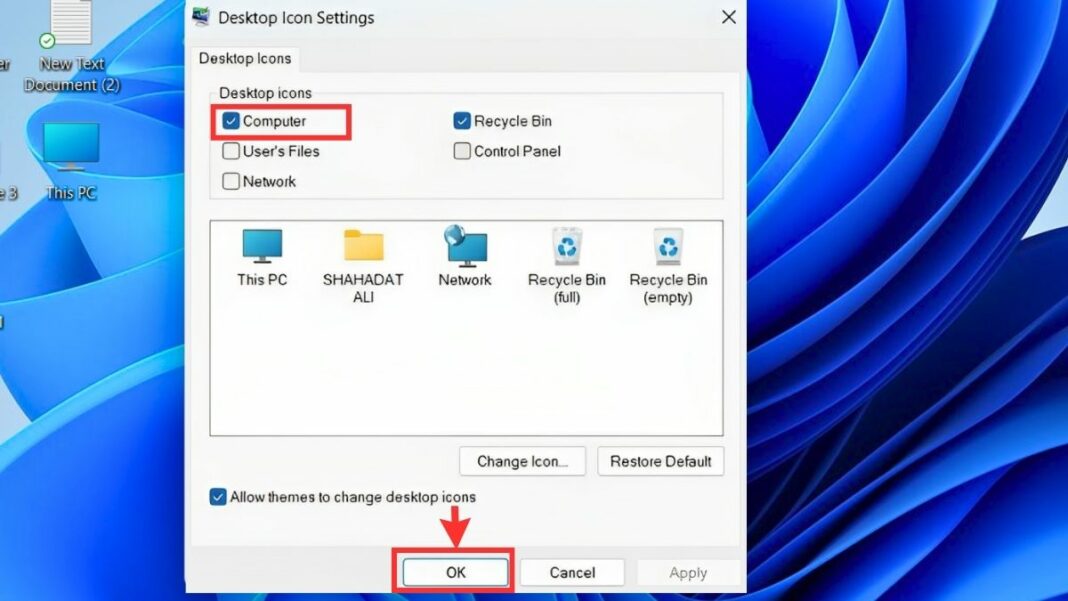Toggle Allow themes to change desktop icons
The width and height of the screenshot is (1068, 601).
(x=218, y=497)
